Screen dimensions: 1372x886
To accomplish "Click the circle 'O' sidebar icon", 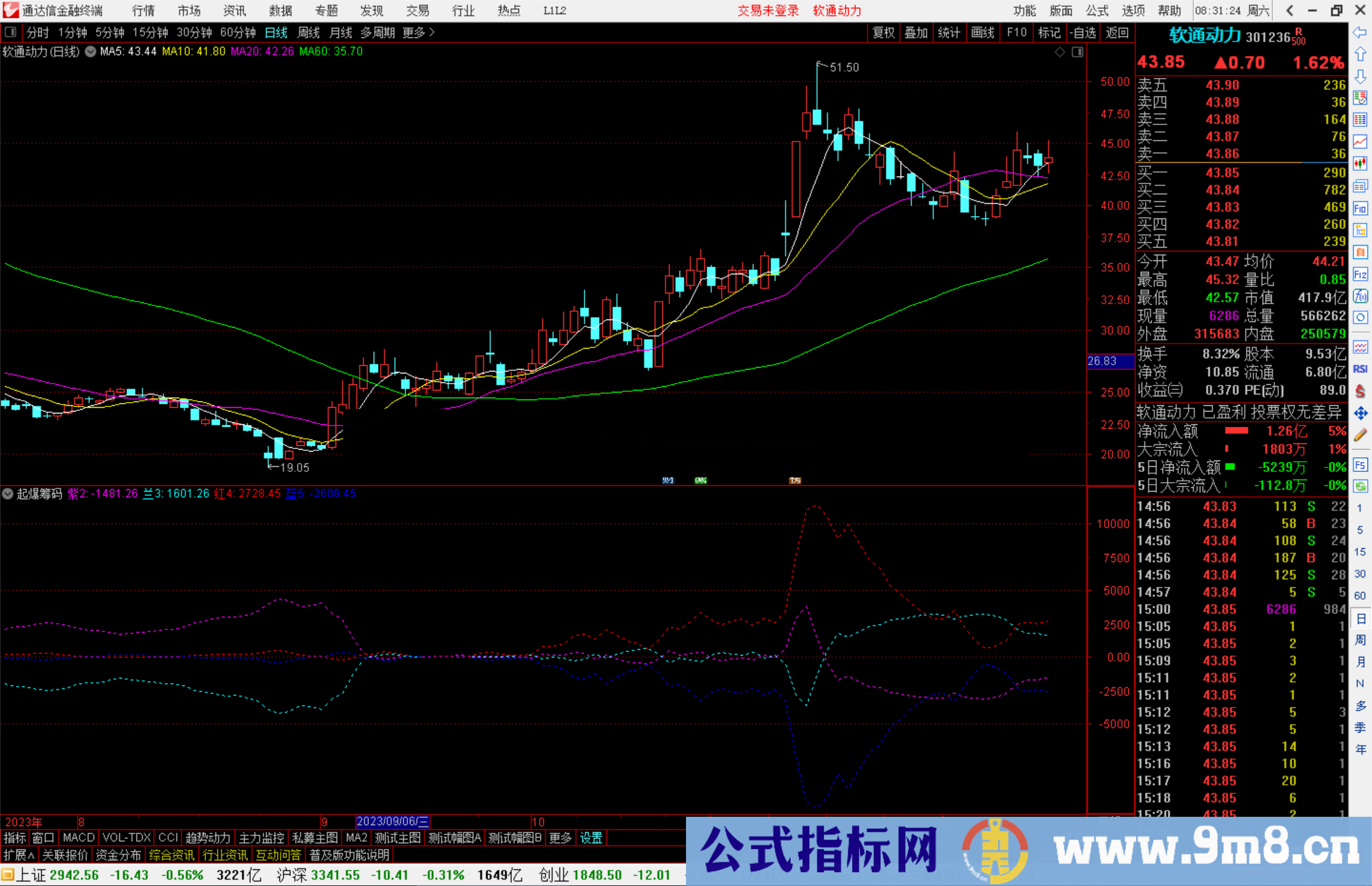I will click(1360, 318).
